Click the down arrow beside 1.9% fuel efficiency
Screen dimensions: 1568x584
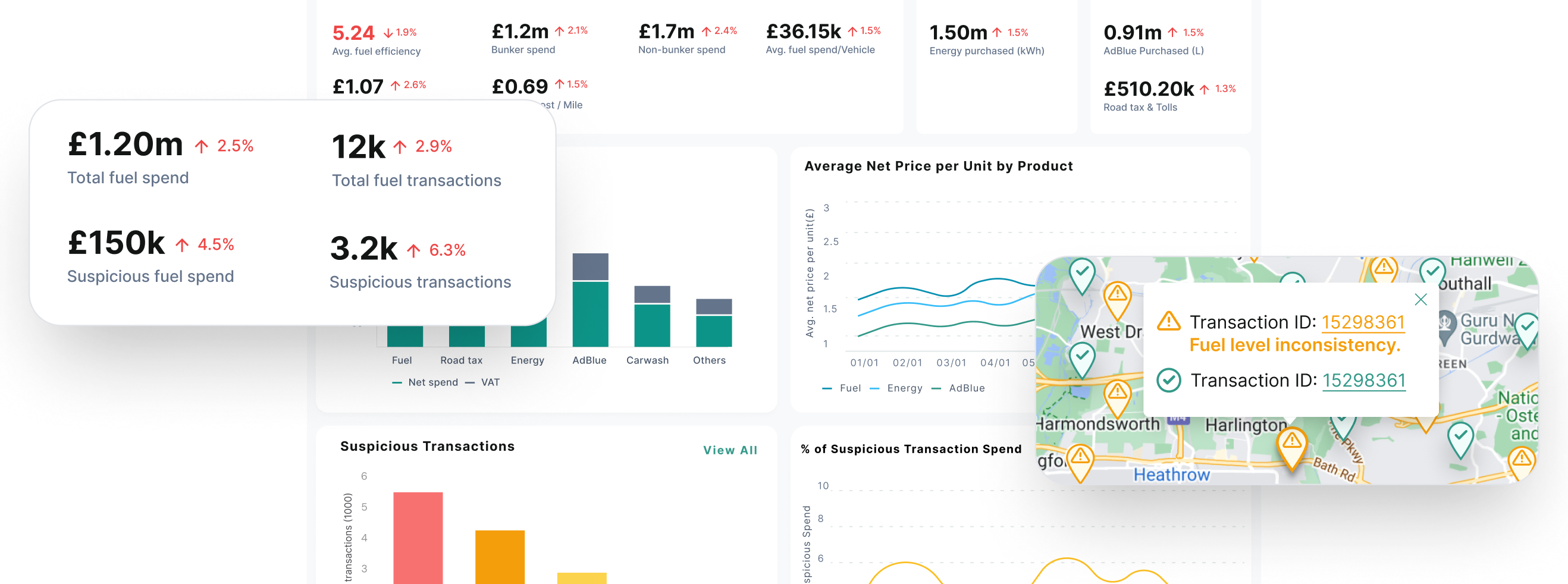click(388, 33)
